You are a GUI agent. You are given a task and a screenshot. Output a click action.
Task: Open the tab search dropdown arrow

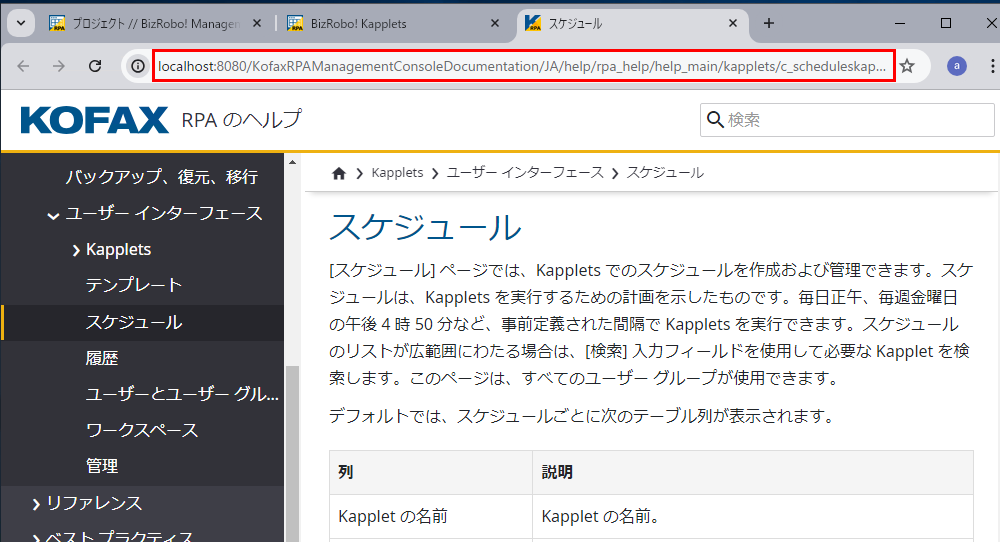coord(20,24)
